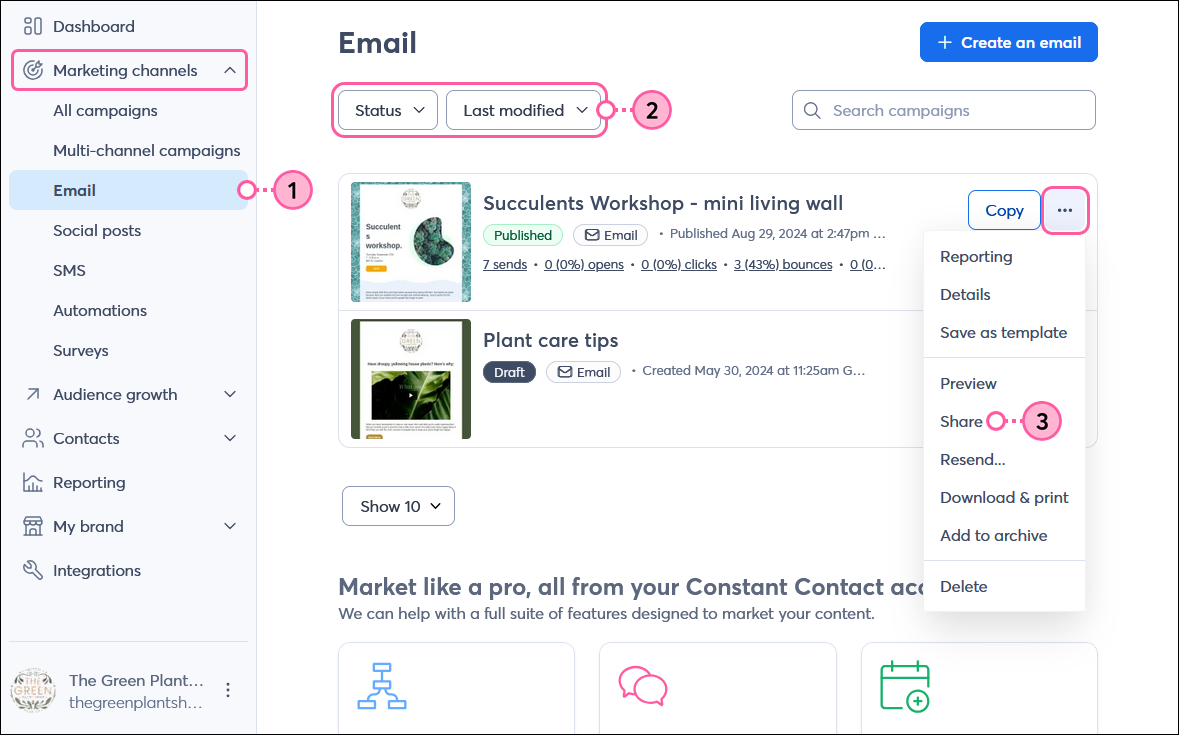Image resolution: width=1179 pixels, height=735 pixels.
Task: Open Automations in sidebar
Action: click(x=100, y=310)
